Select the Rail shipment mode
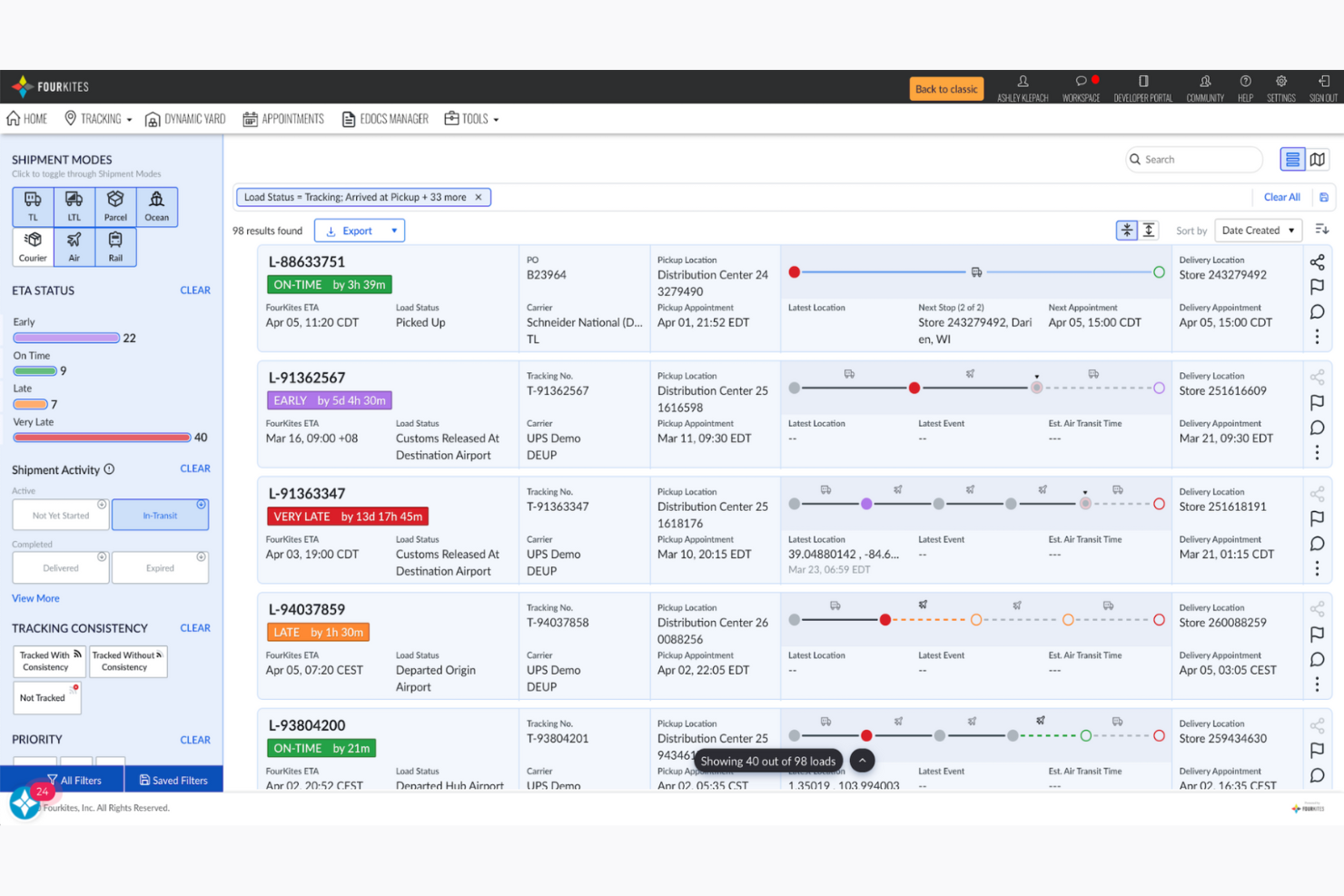The width and height of the screenshot is (1344, 896). click(115, 246)
